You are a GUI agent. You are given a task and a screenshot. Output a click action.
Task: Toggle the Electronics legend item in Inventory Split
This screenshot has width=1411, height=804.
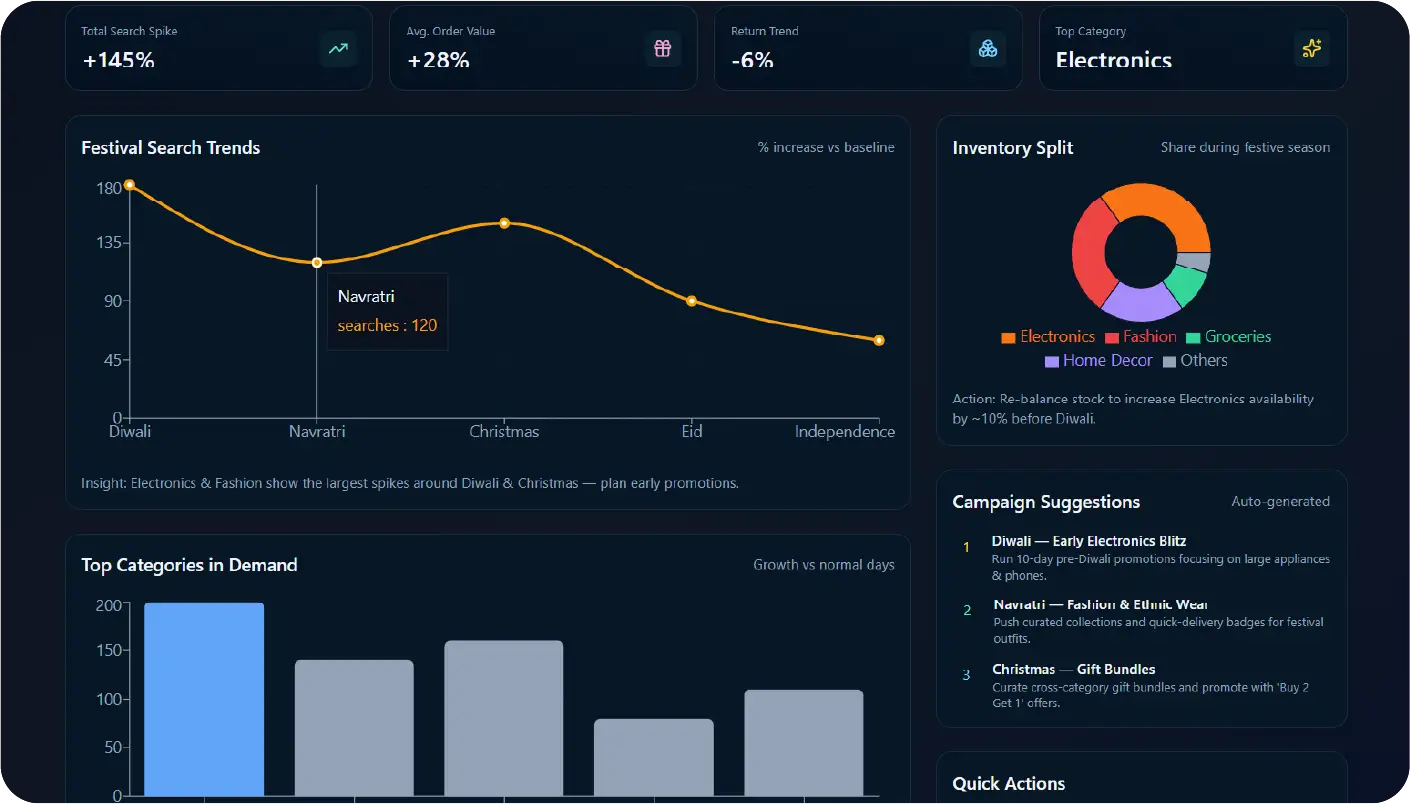pos(1048,337)
